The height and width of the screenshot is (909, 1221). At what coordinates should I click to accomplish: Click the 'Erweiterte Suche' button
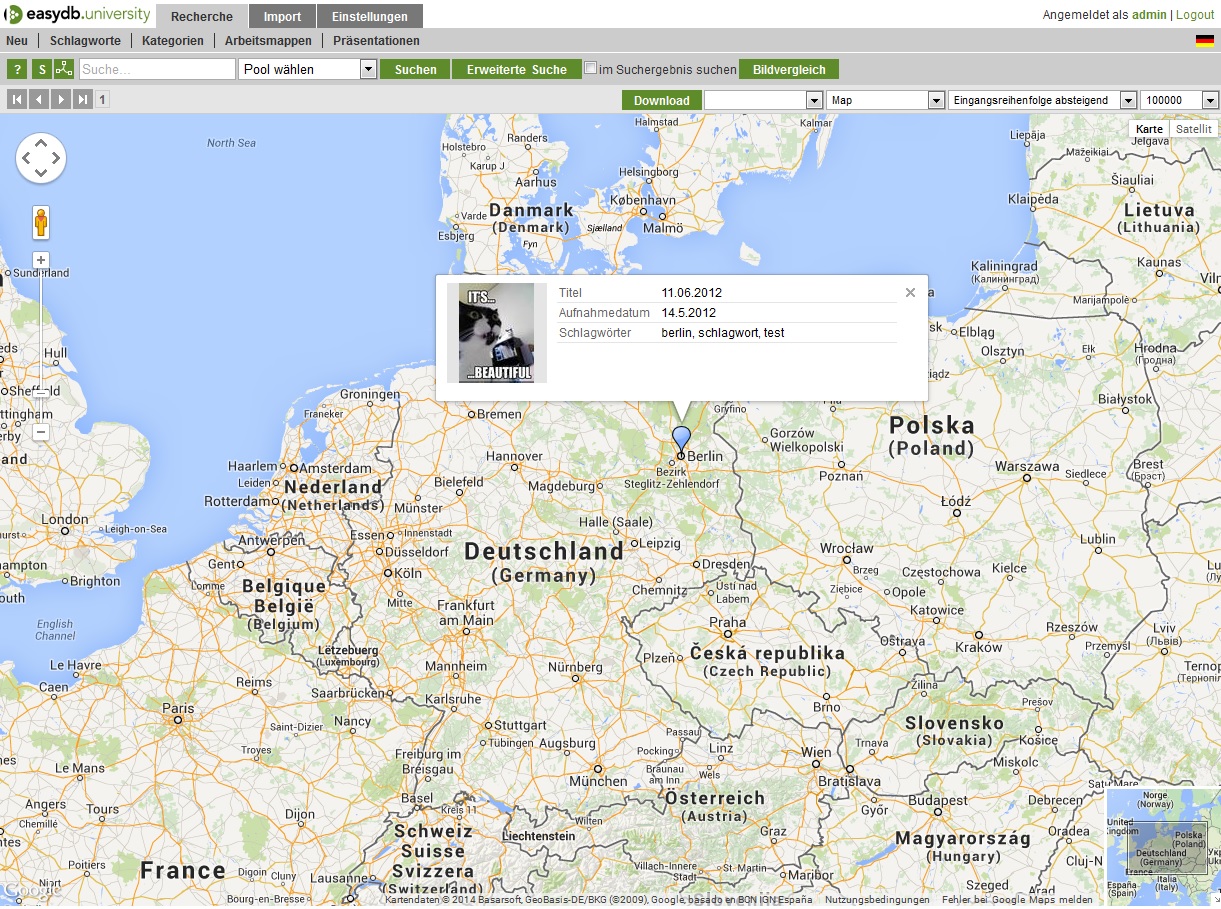click(516, 69)
